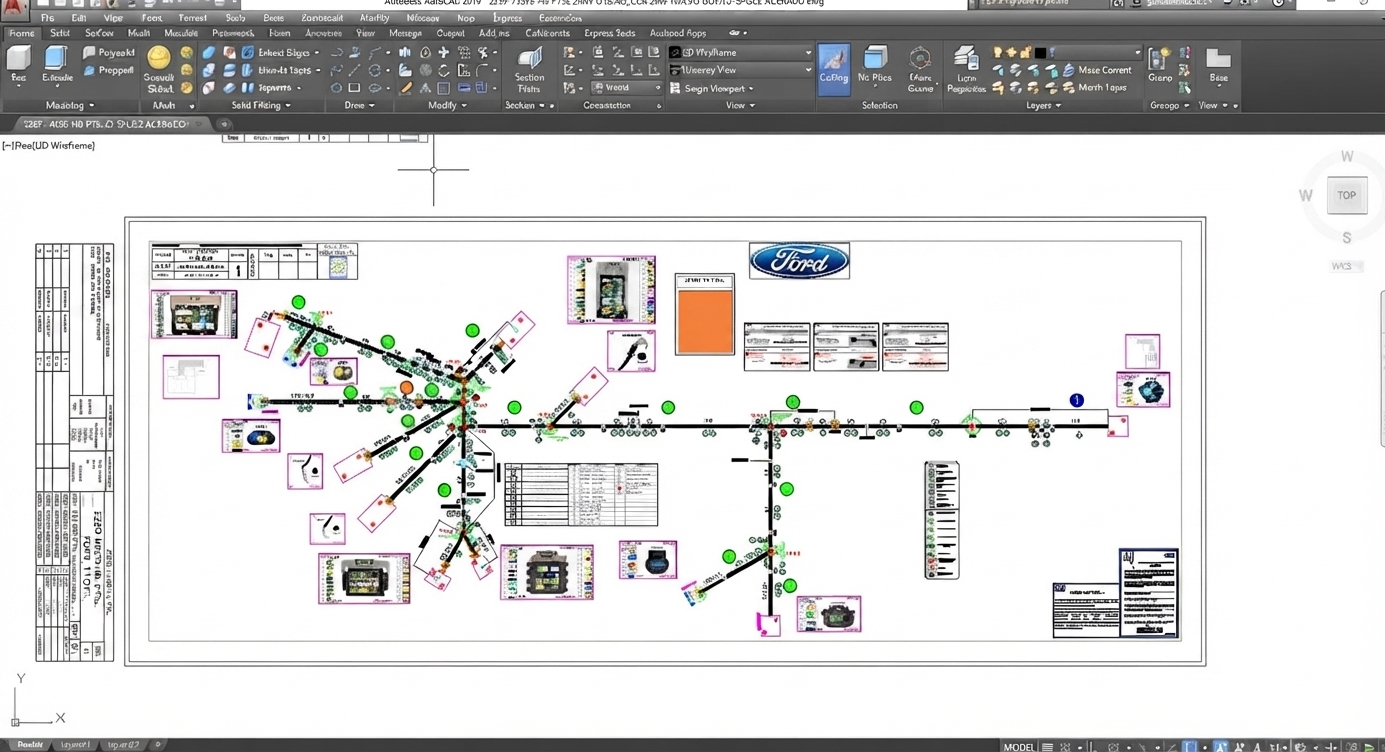The height and width of the screenshot is (752, 1385).
Task: Open the 3D Wireframe visual style dropdown
Action: 740,52
